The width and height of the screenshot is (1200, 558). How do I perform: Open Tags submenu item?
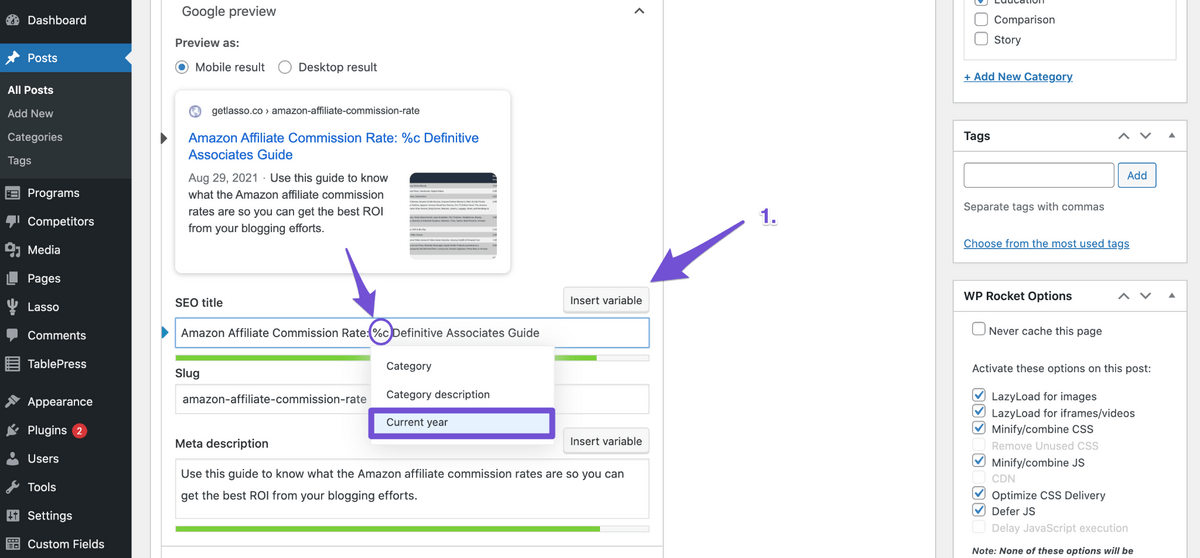pos(19,160)
